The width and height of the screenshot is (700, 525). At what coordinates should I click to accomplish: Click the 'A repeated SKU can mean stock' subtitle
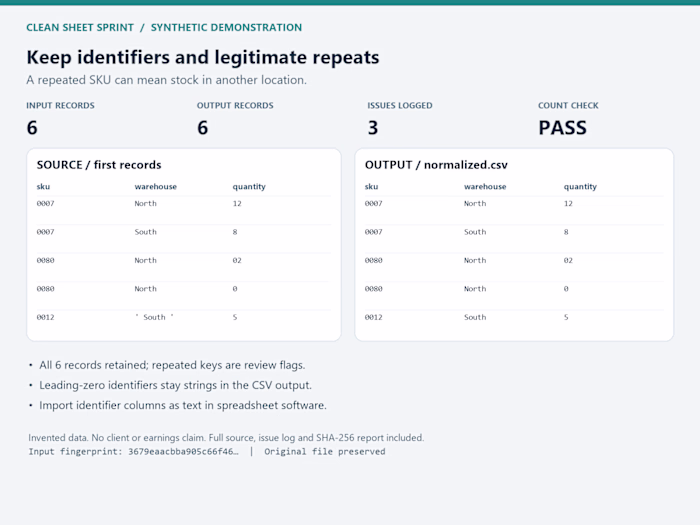point(167,80)
